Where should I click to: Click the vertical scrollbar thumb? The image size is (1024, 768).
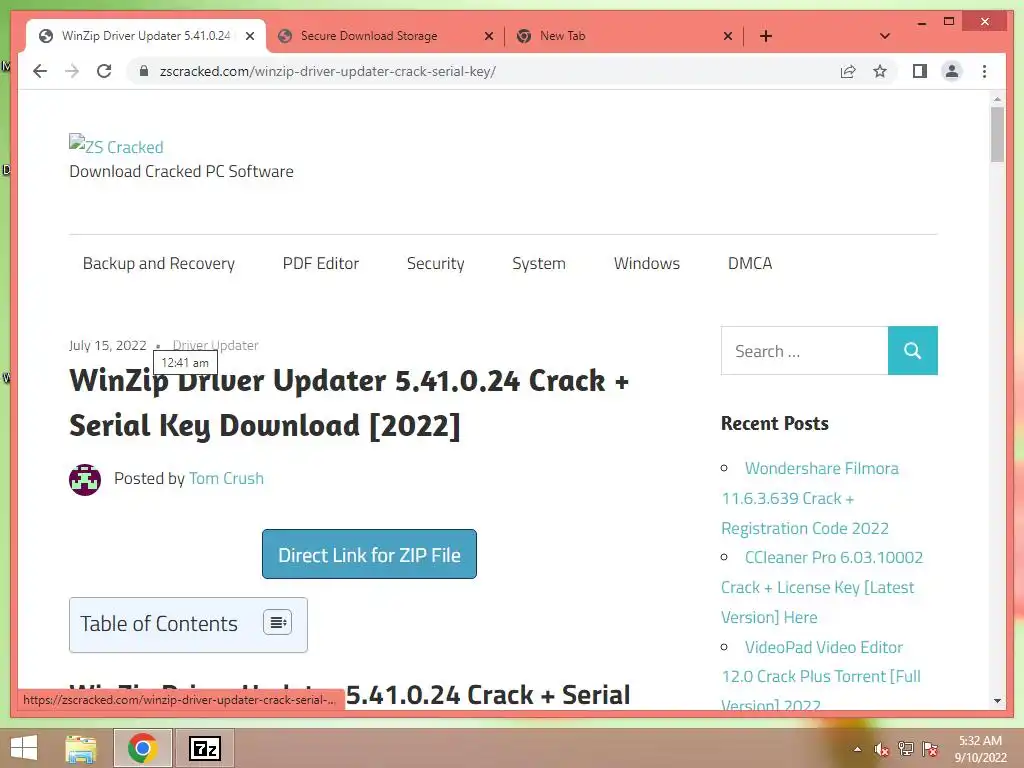click(x=997, y=134)
